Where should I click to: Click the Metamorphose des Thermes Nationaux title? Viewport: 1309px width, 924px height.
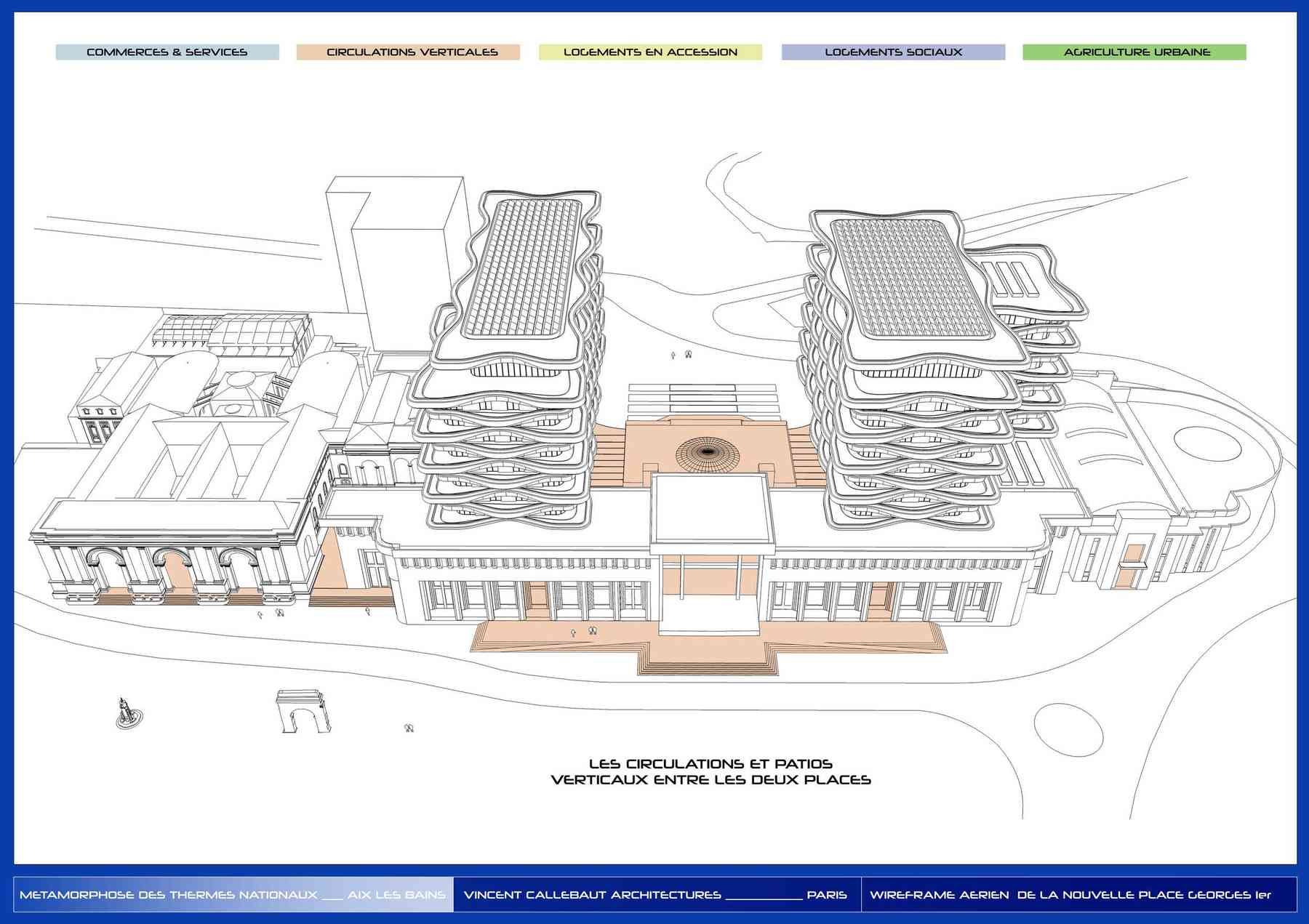(233, 894)
